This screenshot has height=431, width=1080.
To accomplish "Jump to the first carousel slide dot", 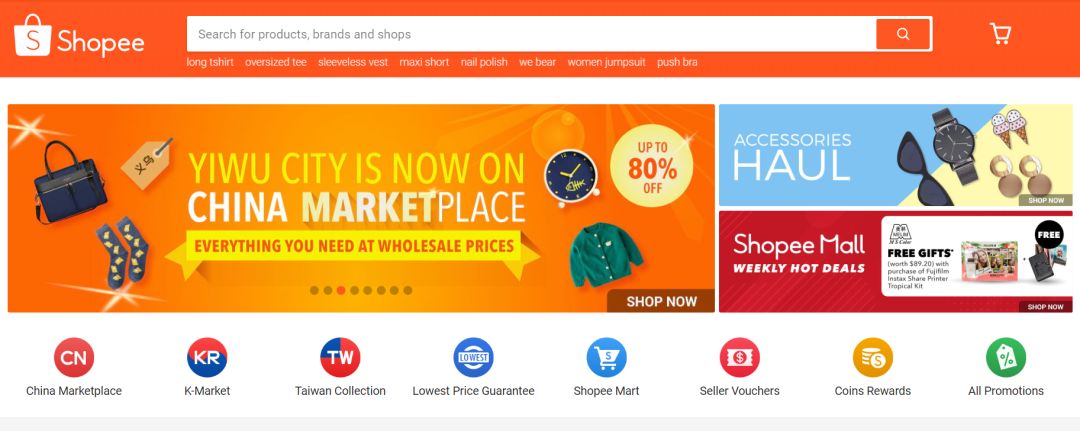I will (x=314, y=291).
